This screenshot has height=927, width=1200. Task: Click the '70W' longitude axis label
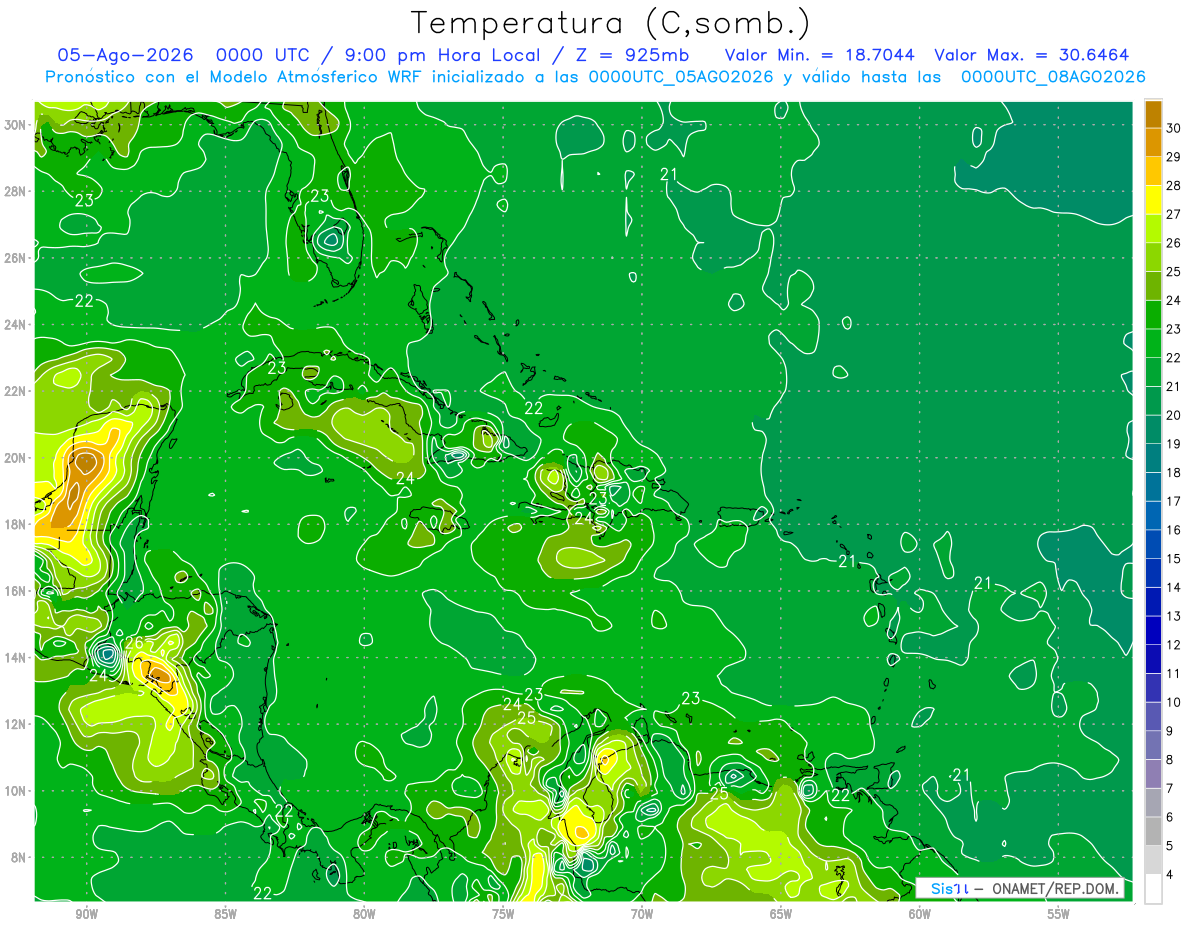coord(642,914)
